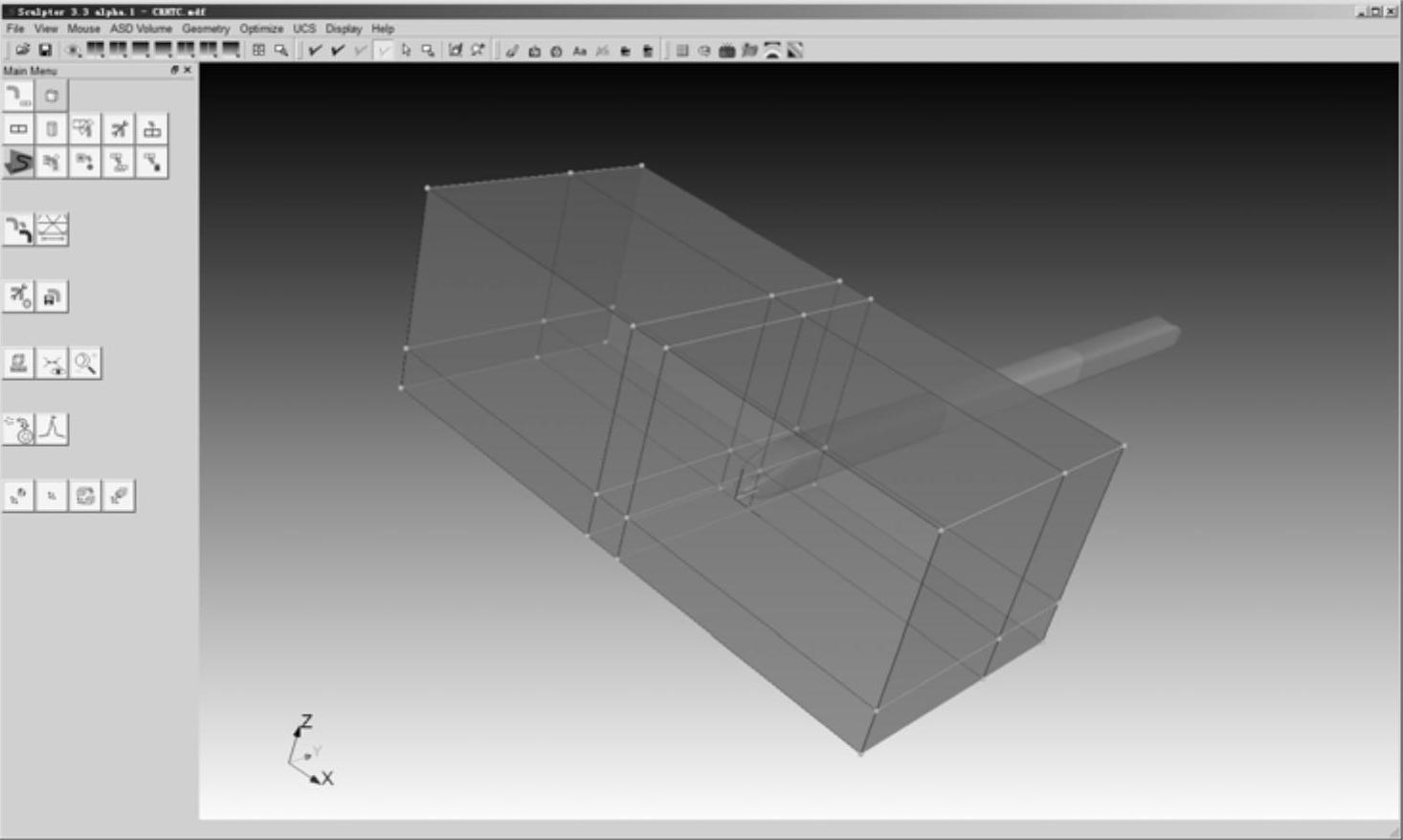Click the dark S-shaped surface icon

point(18,163)
